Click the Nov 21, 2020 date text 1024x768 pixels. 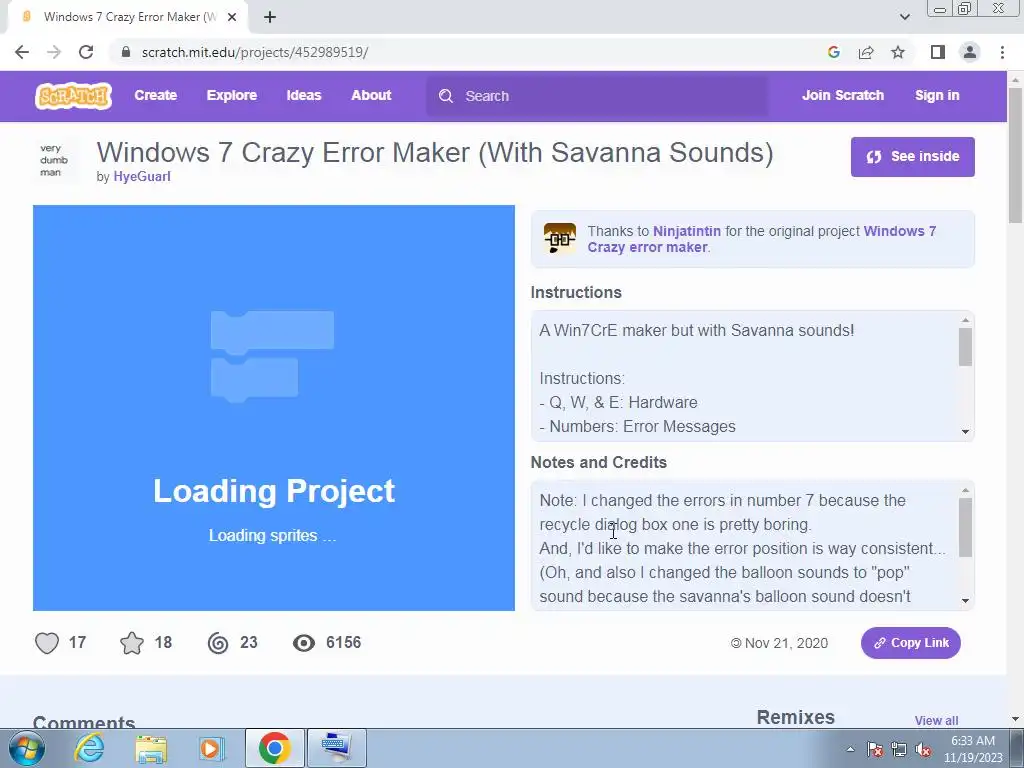pos(786,643)
